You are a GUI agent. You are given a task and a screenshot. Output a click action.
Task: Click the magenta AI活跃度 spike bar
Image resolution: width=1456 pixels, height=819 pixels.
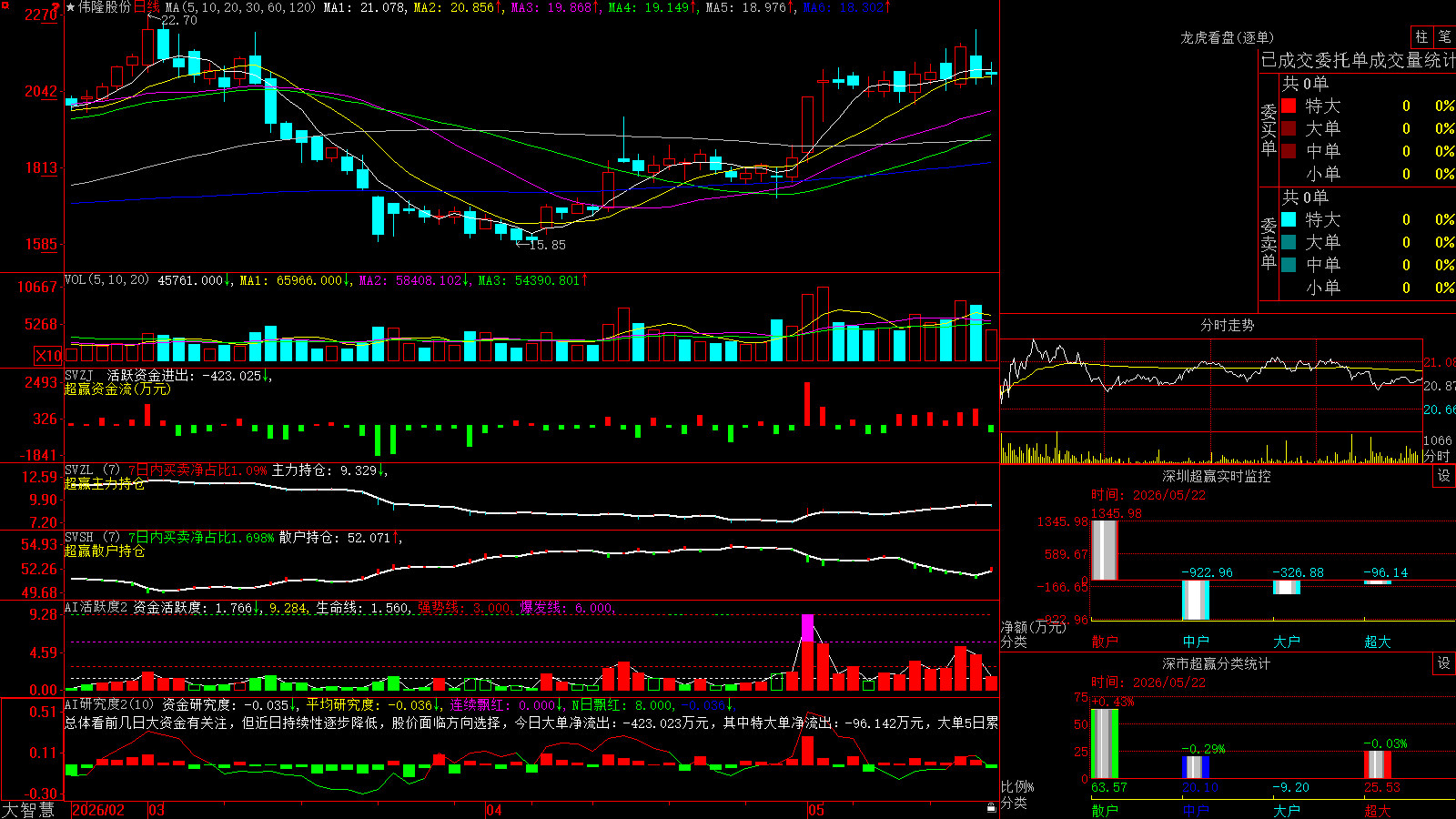807,628
